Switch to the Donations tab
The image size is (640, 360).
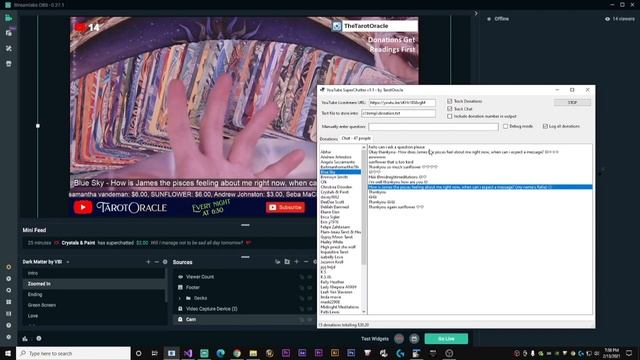click(329, 139)
